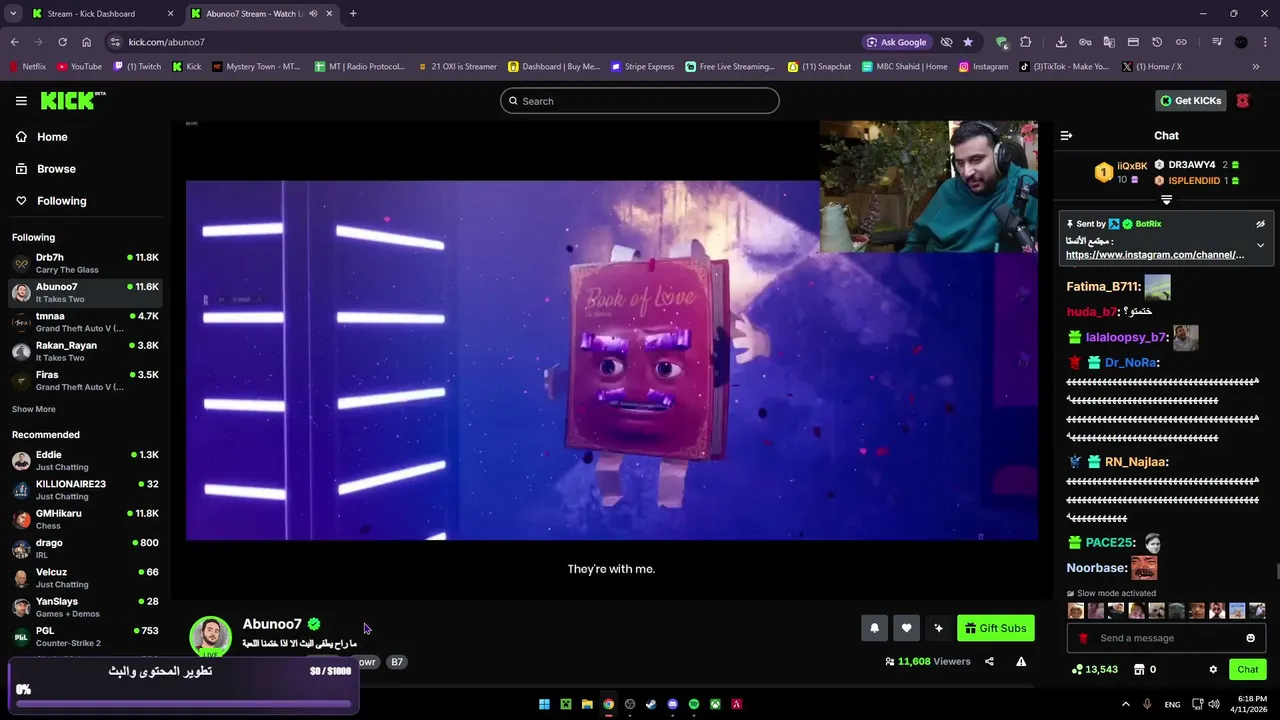Click RN_Najlaa username in chat

[x=1135, y=462]
